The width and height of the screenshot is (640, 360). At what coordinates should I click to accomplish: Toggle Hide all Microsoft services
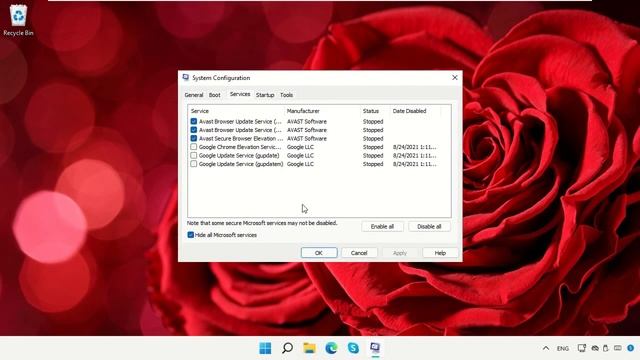coord(191,235)
